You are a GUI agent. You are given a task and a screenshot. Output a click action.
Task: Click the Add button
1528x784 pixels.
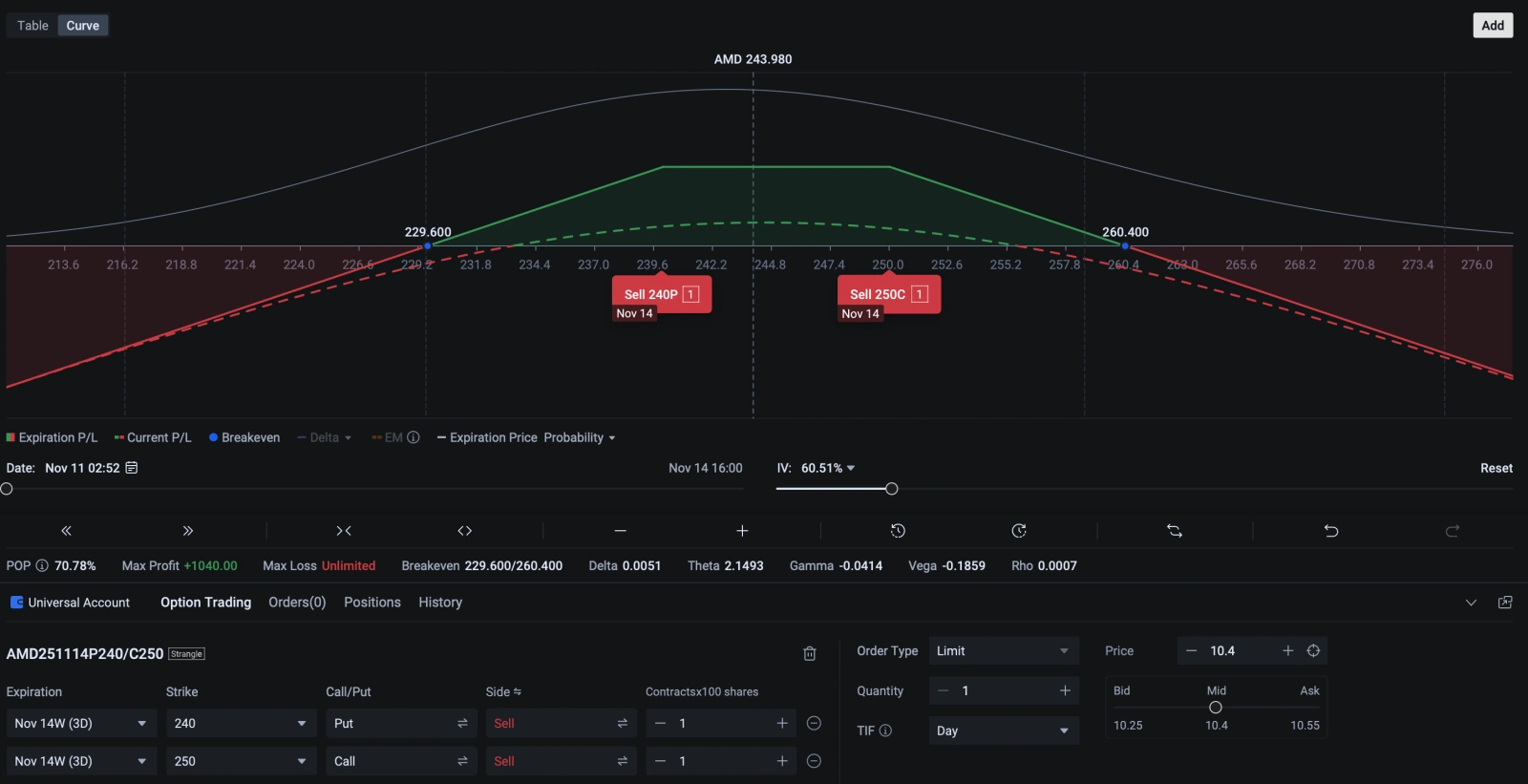(x=1493, y=26)
